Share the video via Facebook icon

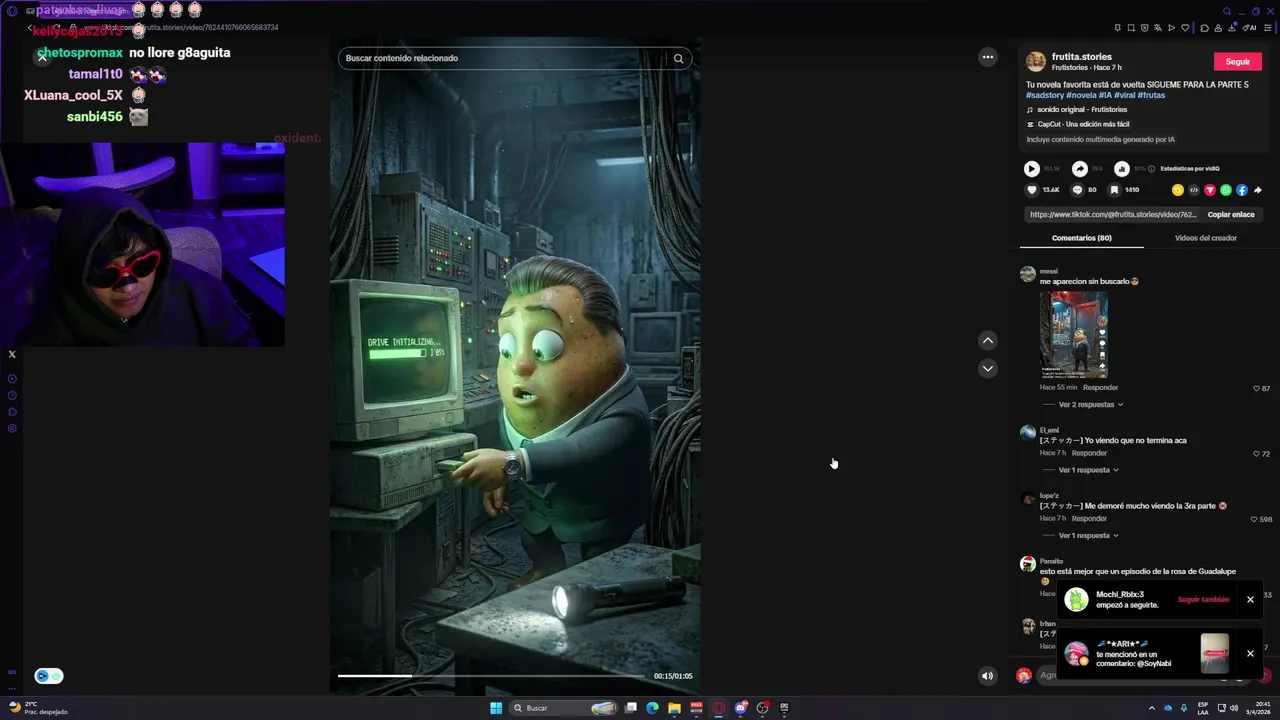[1242, 190]
